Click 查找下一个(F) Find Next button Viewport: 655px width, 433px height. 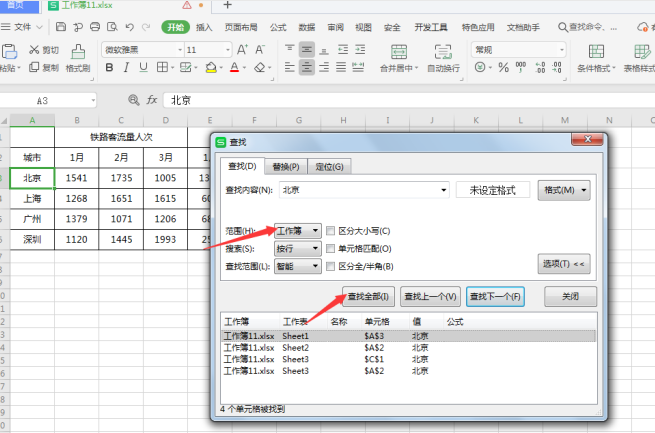495,296
